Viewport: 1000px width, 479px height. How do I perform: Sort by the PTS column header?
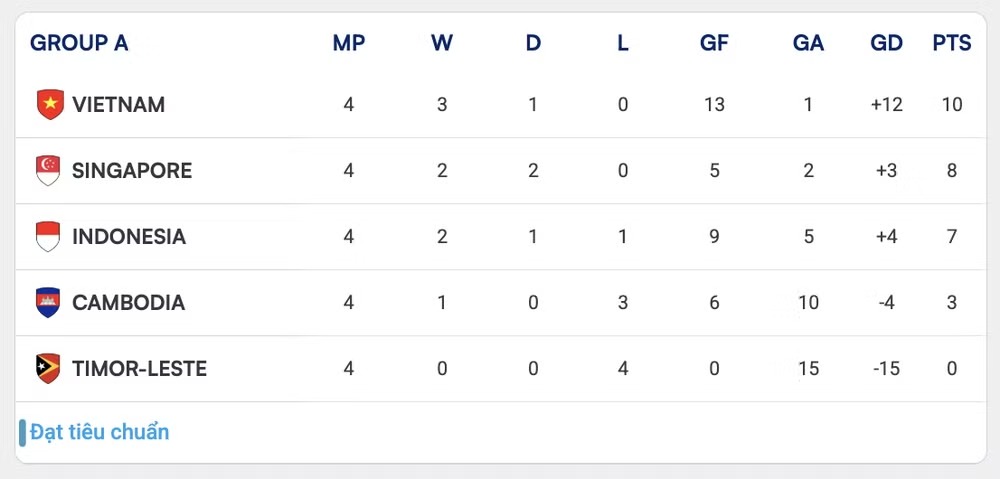click(952, 43)
